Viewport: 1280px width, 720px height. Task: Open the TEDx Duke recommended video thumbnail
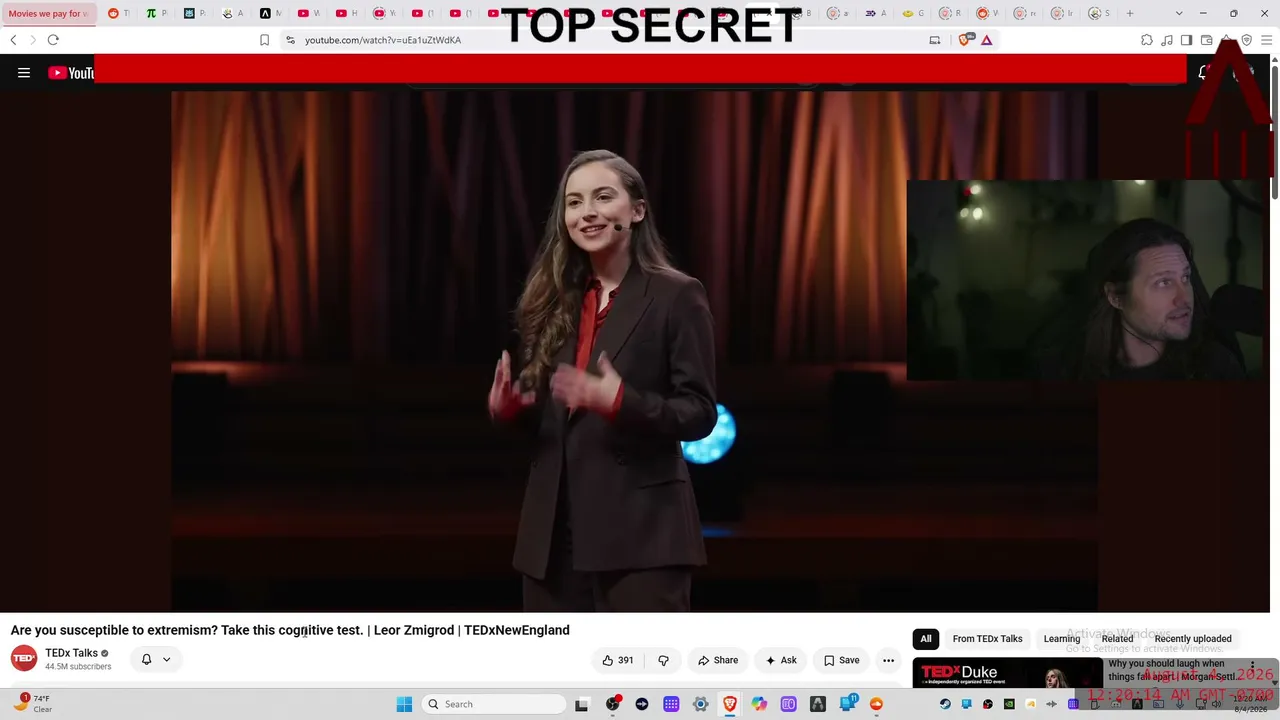point(1007,673)
